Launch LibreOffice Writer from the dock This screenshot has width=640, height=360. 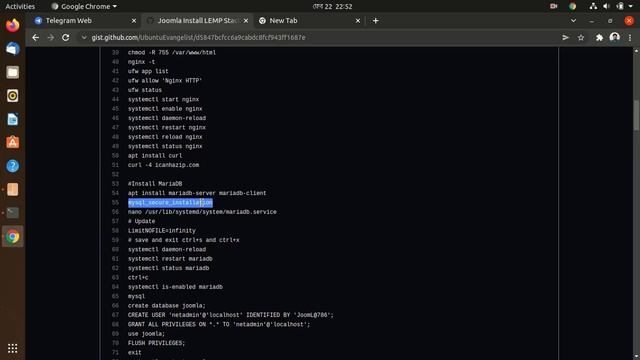click(x=13, y=119)
